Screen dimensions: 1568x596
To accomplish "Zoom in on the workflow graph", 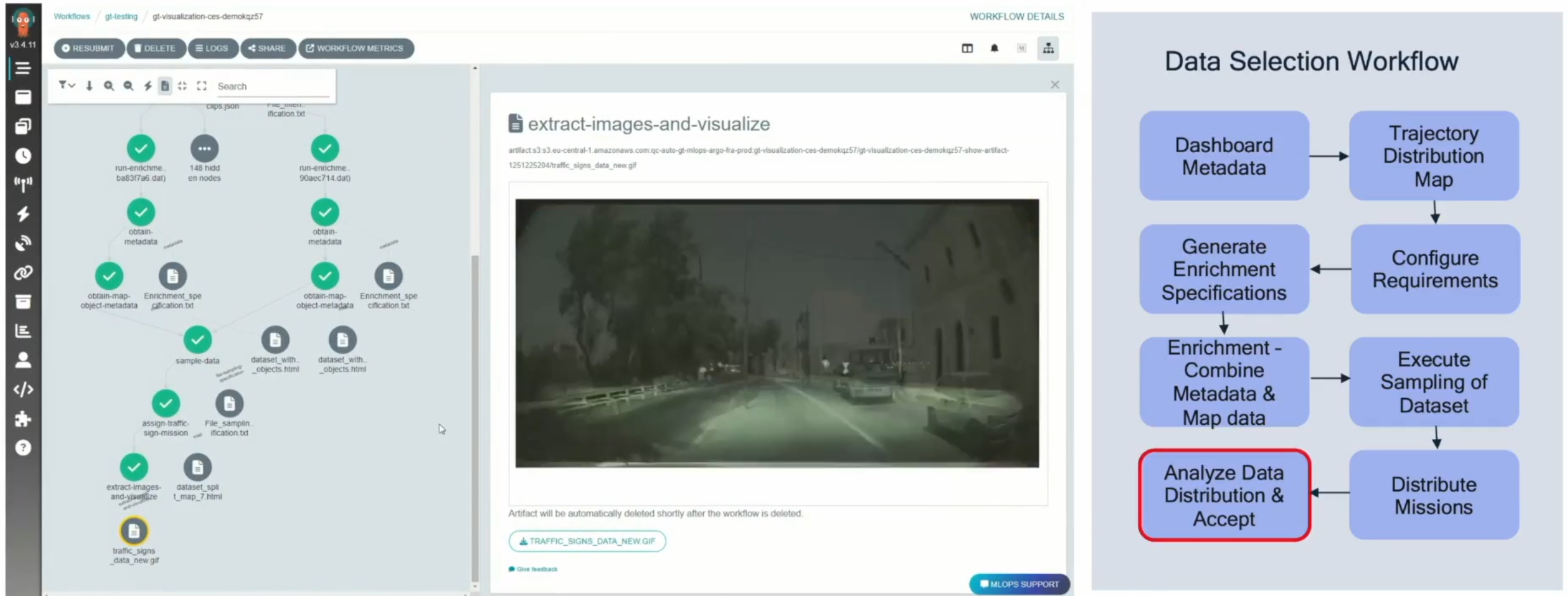I will (x=109, y=86).
